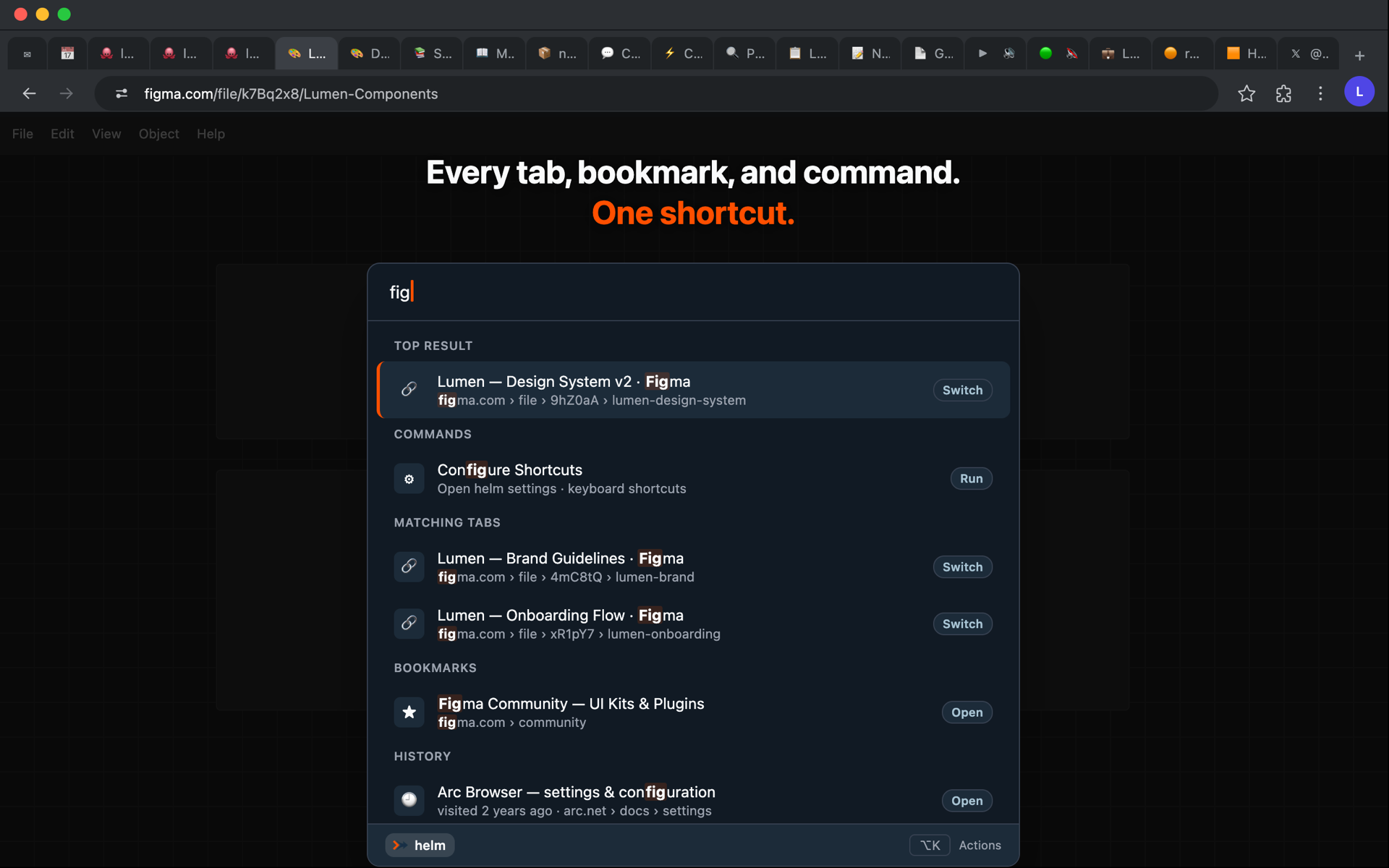Viewport: 1389px width, 868px height.
Task: Click star icon of Figma Community bookmark
Action: (409, 712)
